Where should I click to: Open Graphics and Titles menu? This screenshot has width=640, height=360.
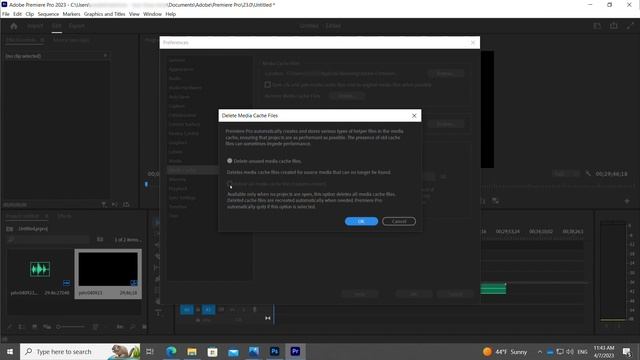[104, 14]
